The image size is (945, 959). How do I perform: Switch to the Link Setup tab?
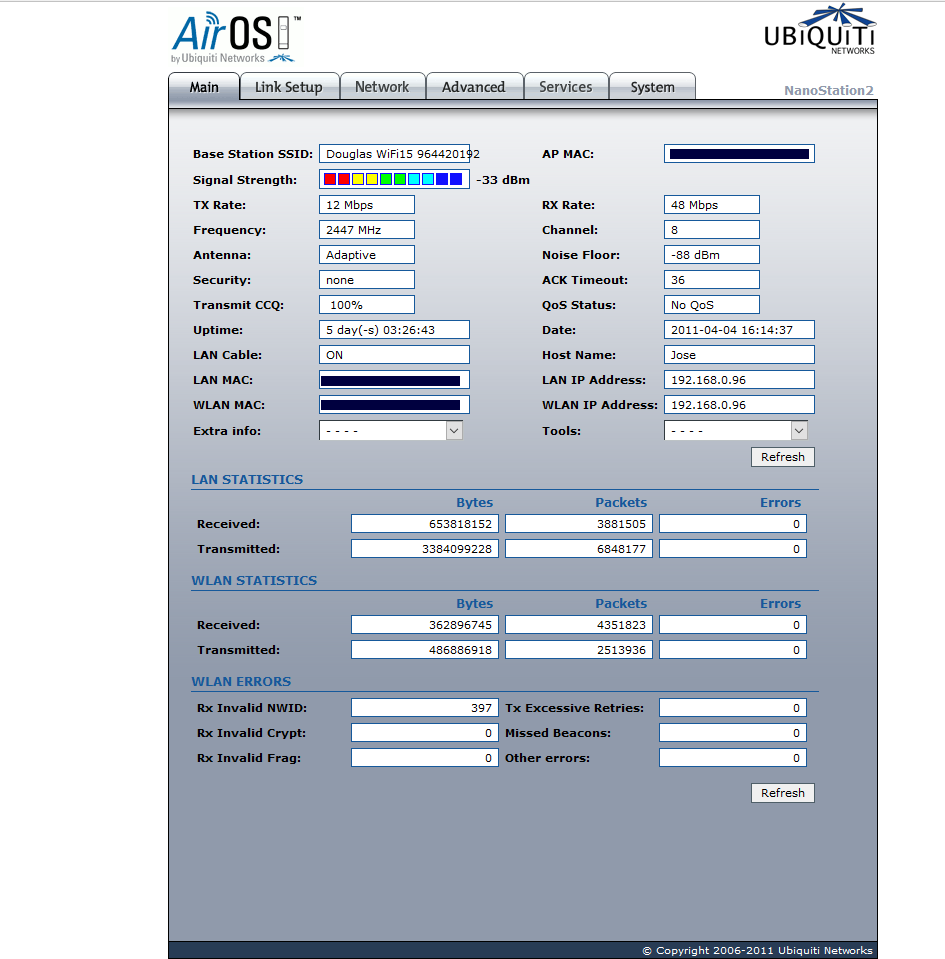[289, 87]
